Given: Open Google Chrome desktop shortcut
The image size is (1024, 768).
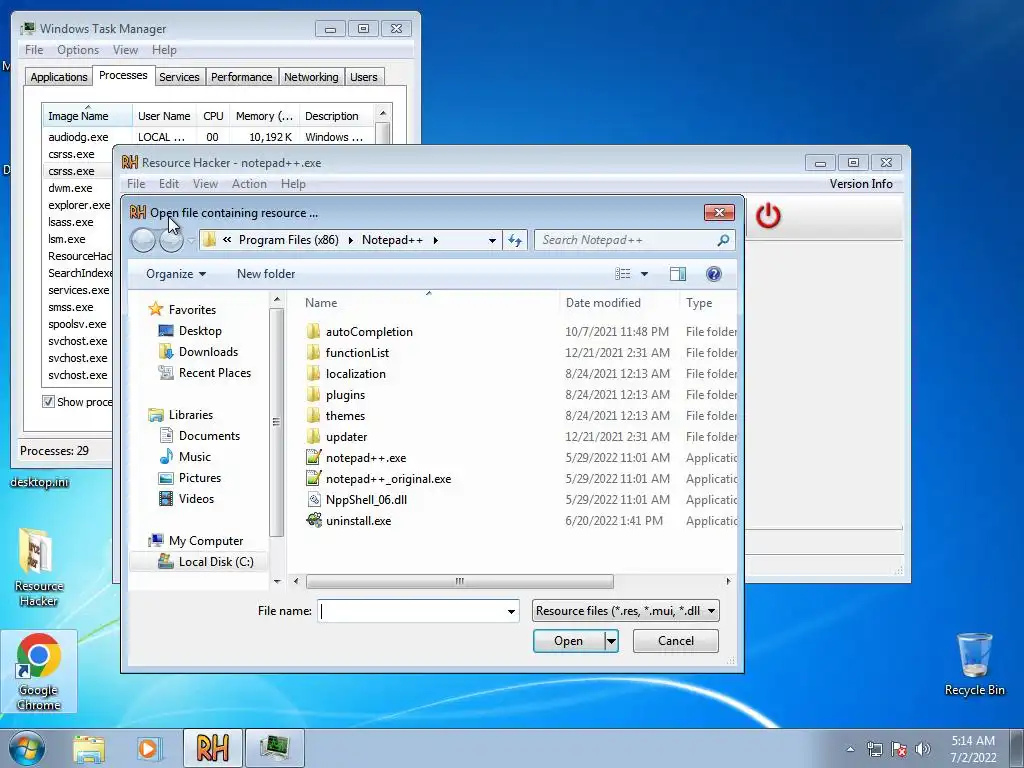Looking at the screenshot, I should click(39, 671).
